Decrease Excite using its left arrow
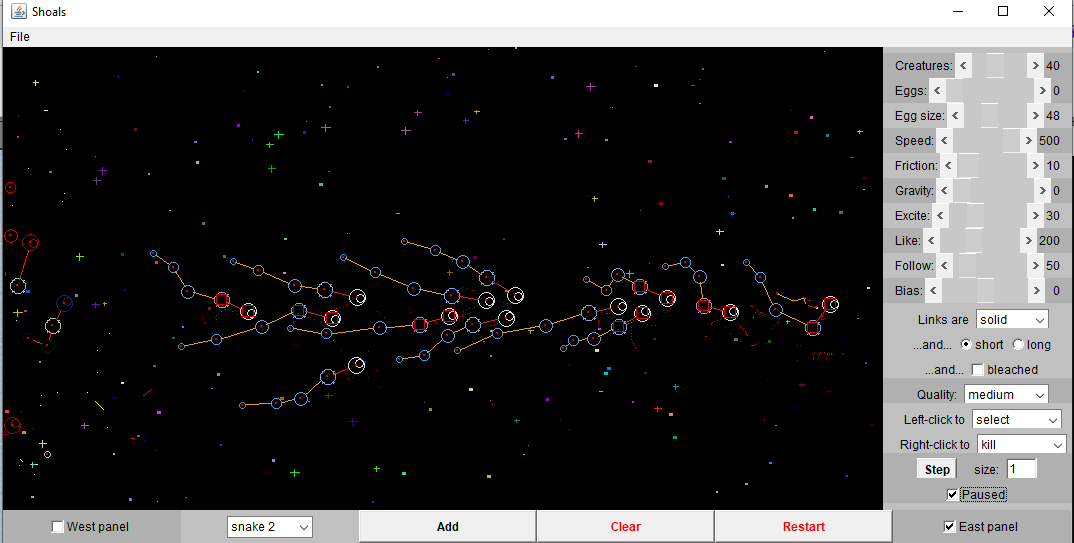 tap(941, 216)
